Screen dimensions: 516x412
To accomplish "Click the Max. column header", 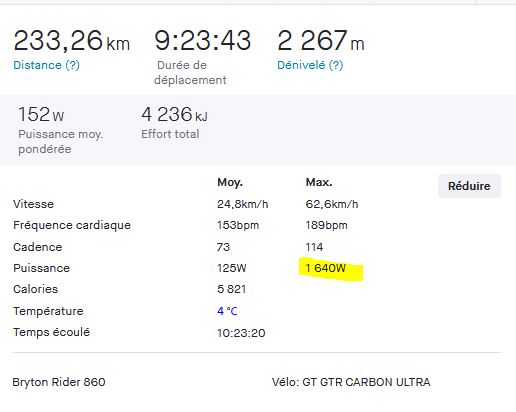I will tap(319, 182).
